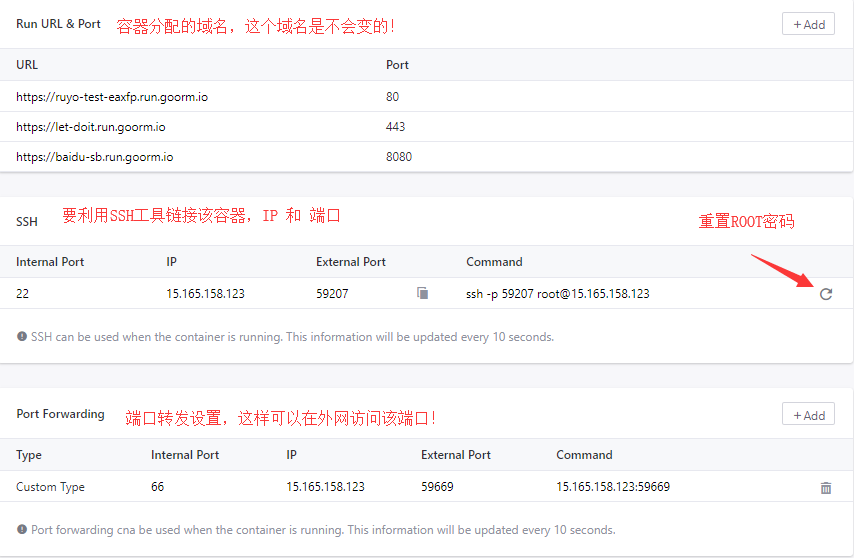Open the let-doit.run.goorm.io URL

point(90,127)
